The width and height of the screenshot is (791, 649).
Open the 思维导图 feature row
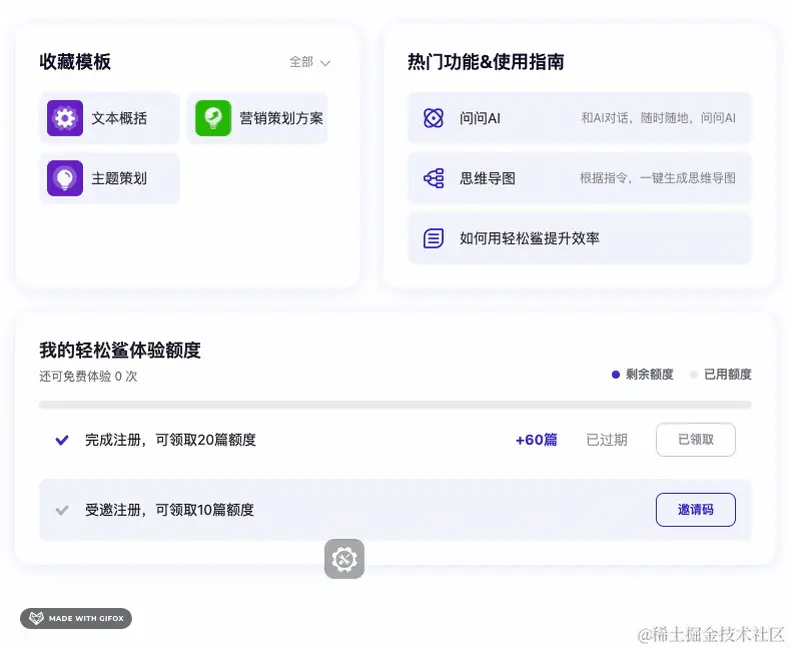coord(580,178)
